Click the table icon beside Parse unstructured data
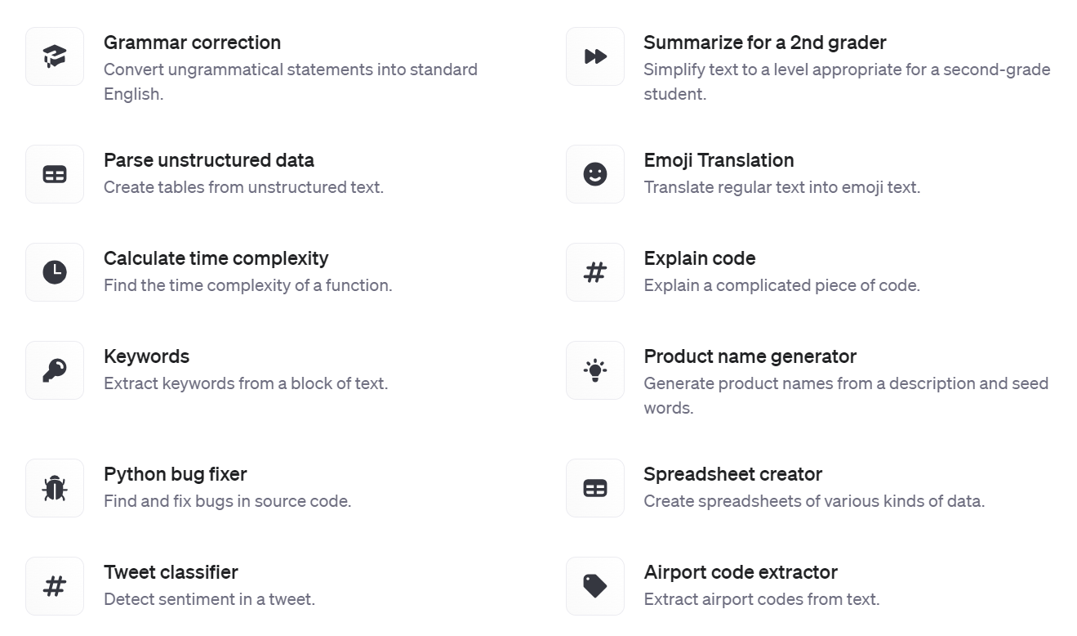1077x636 pixels. tap(55, 174)
